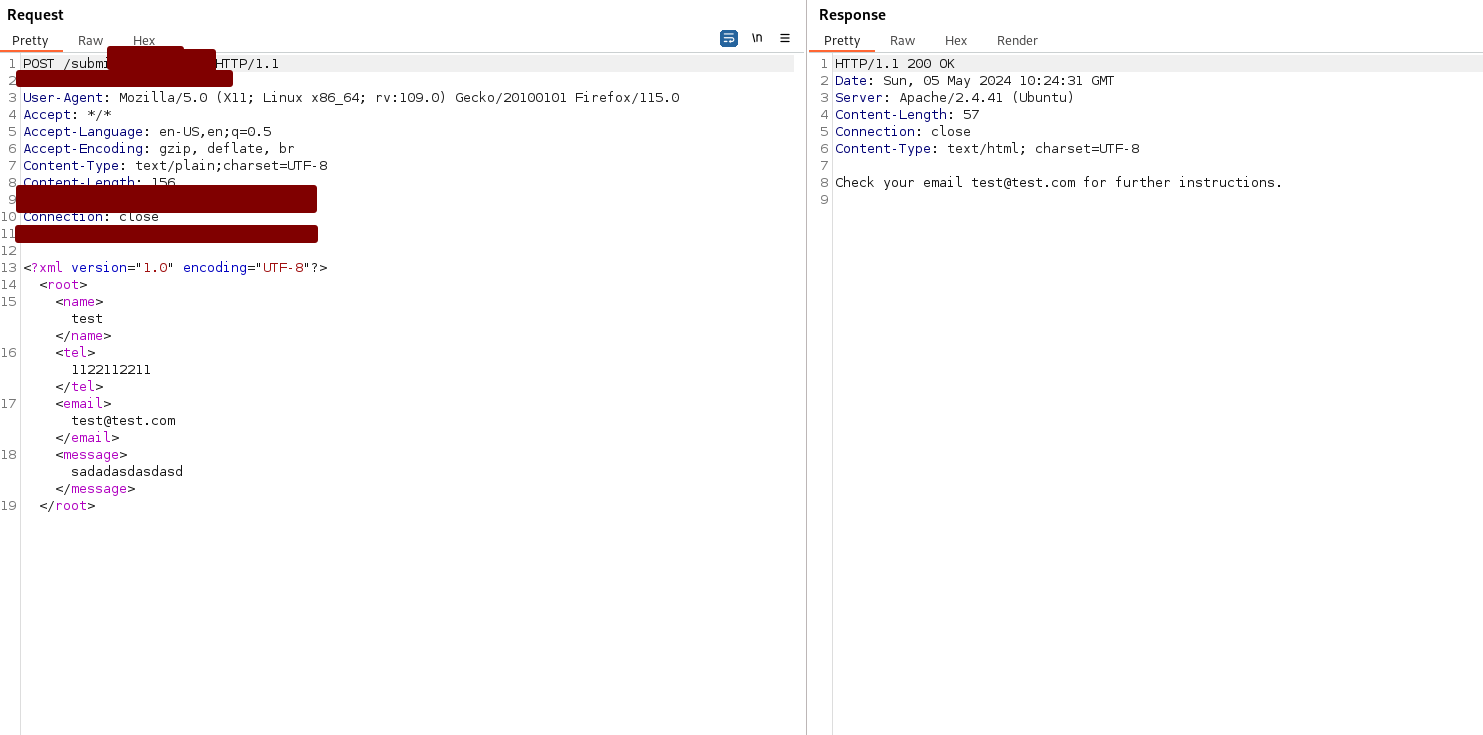This screenshot has height=735, width=1483.
Task: Click the XML version declaration line
Action: point(175,268)
